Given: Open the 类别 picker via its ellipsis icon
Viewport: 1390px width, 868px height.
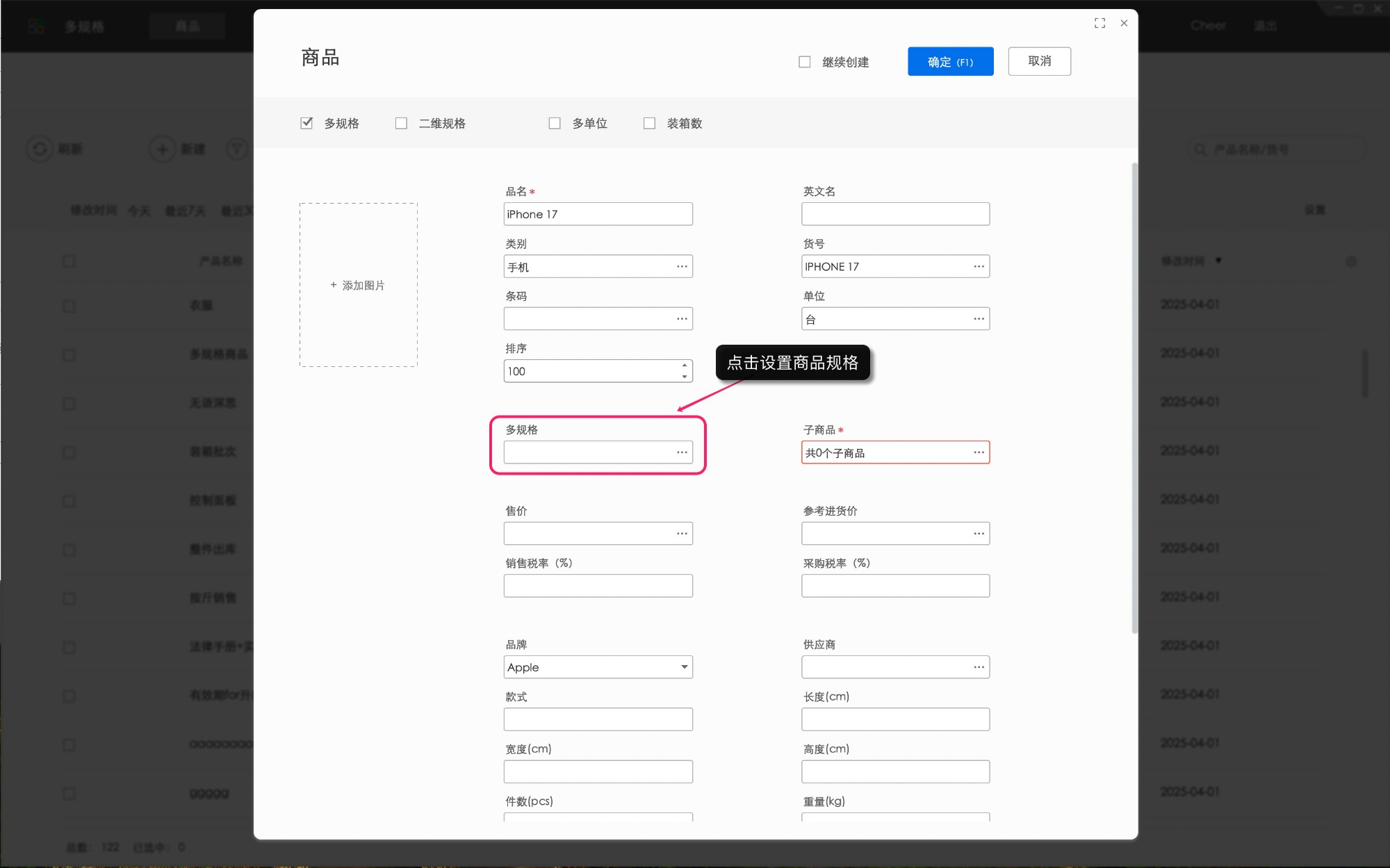Looking at the screenshot, I should (x=680, y=266).
